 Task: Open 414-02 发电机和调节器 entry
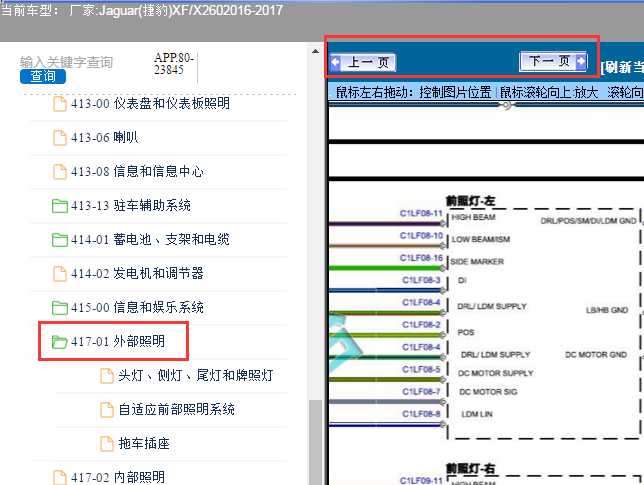[137, 274]
